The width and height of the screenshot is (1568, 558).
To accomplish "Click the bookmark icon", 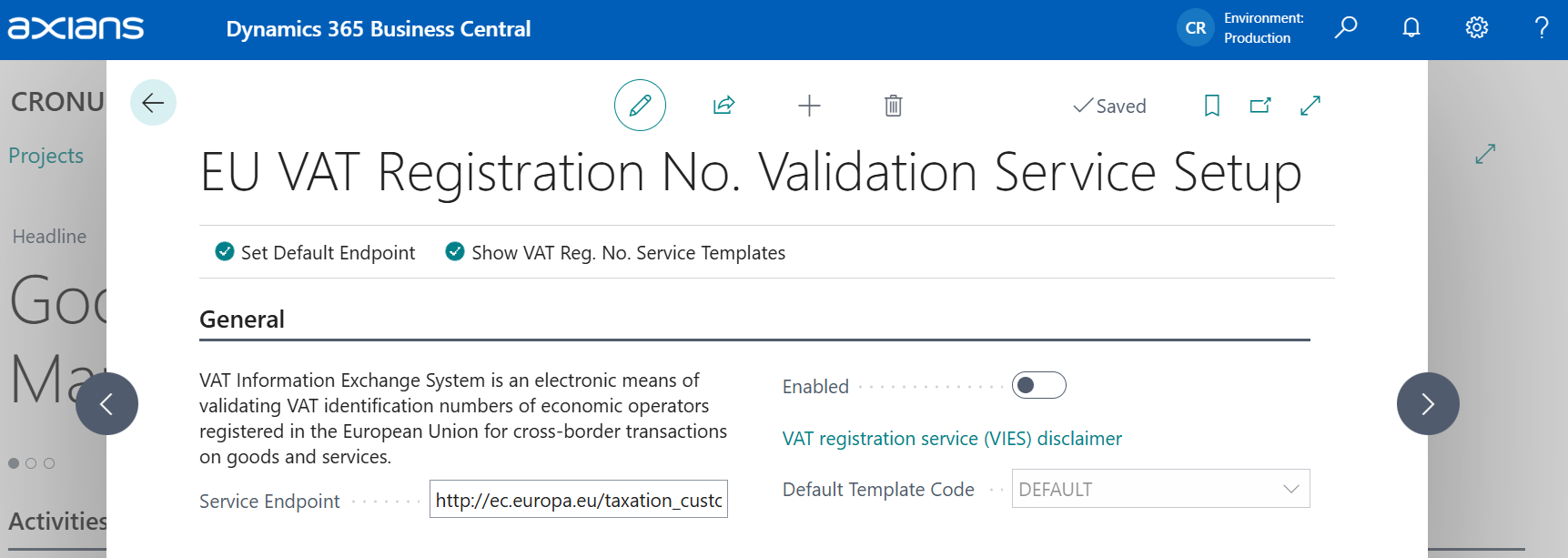I will 1211,106.
